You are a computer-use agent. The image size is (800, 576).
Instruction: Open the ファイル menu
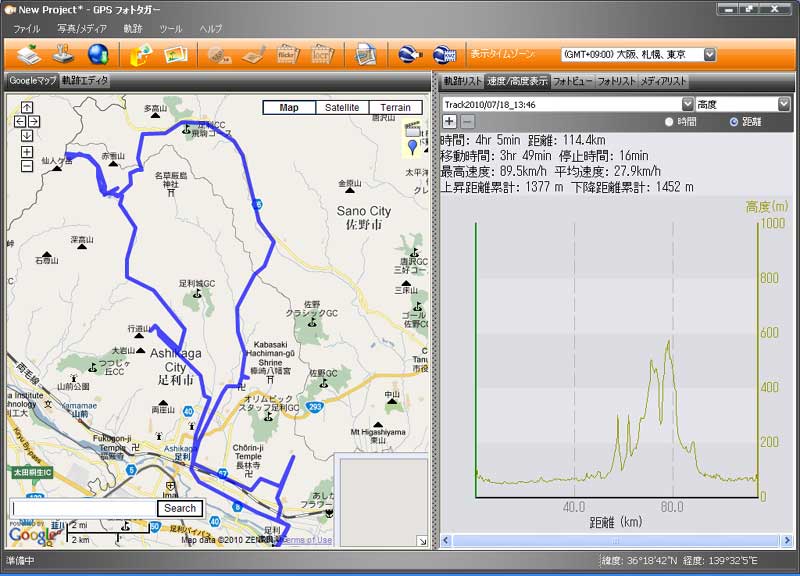point(27,29)
